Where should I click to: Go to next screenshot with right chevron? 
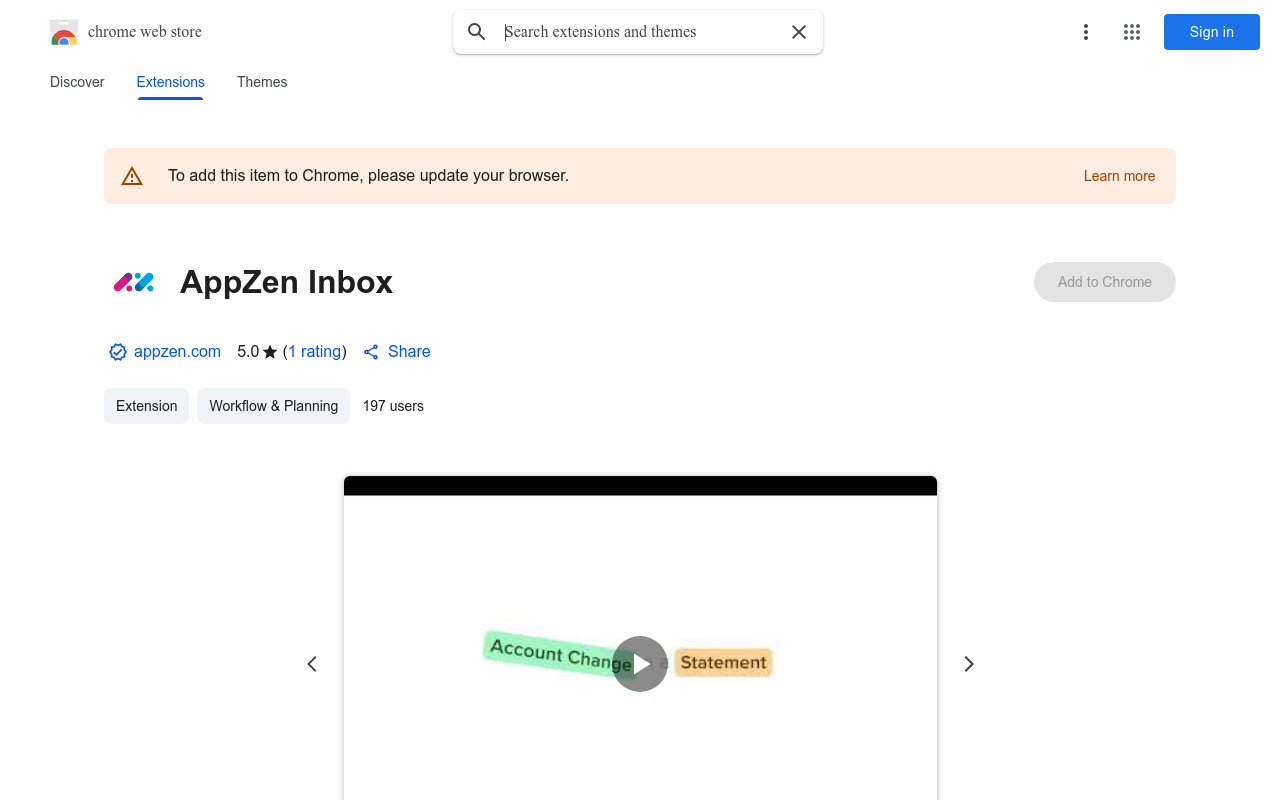(968, 664)
